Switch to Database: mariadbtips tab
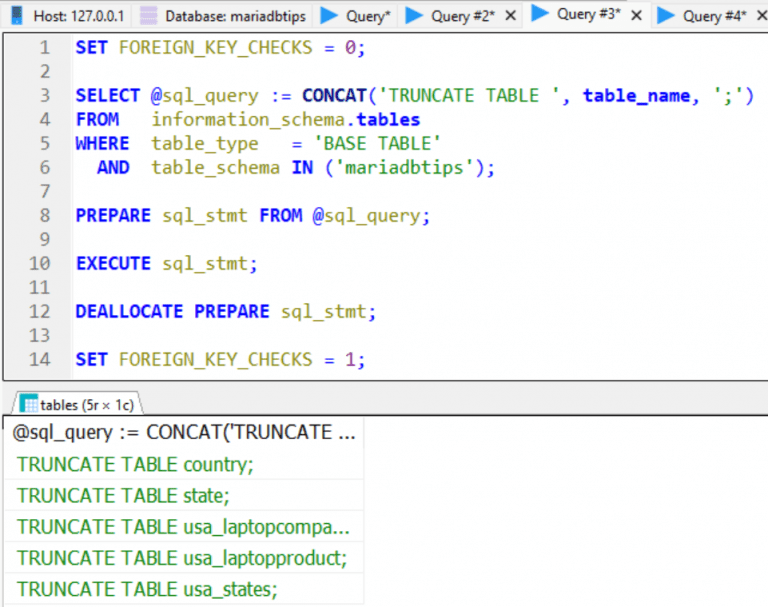This screenshot has width=768, height=607. click(222, 16)
